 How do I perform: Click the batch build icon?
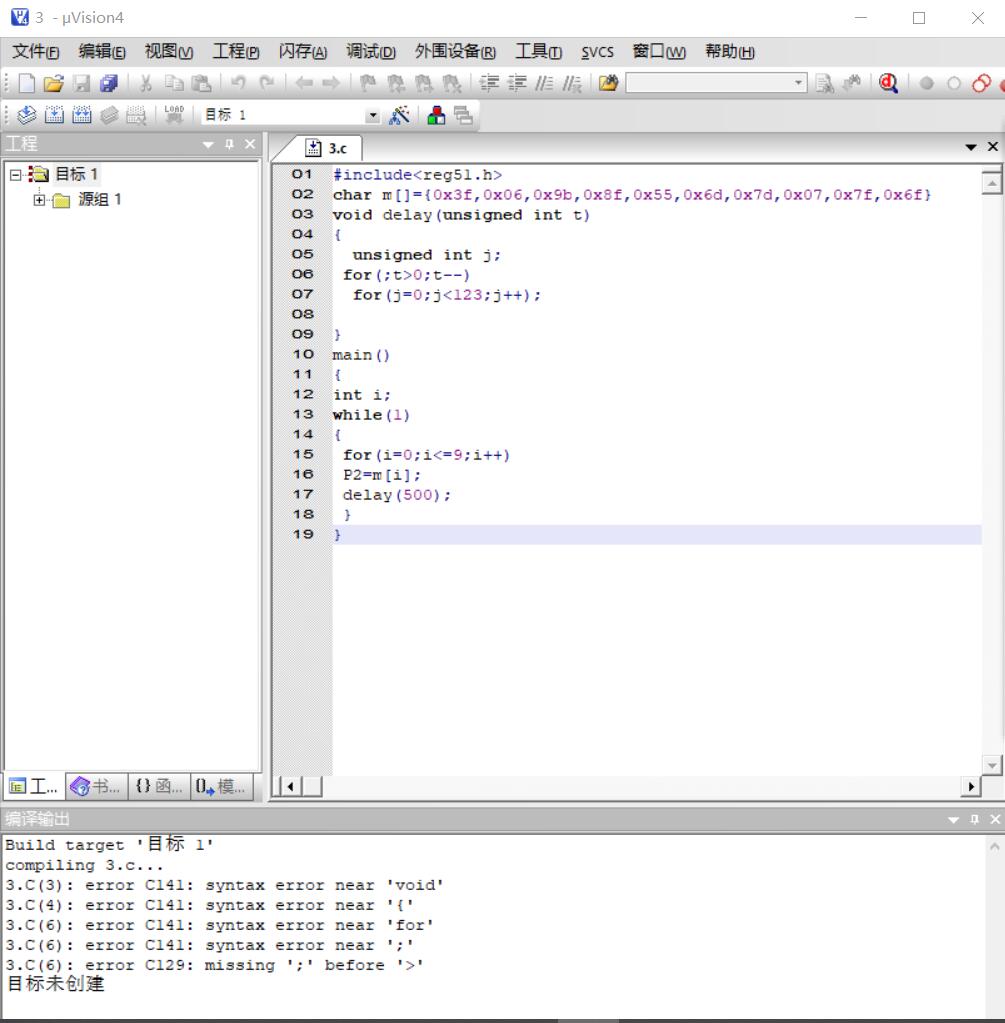109,115
